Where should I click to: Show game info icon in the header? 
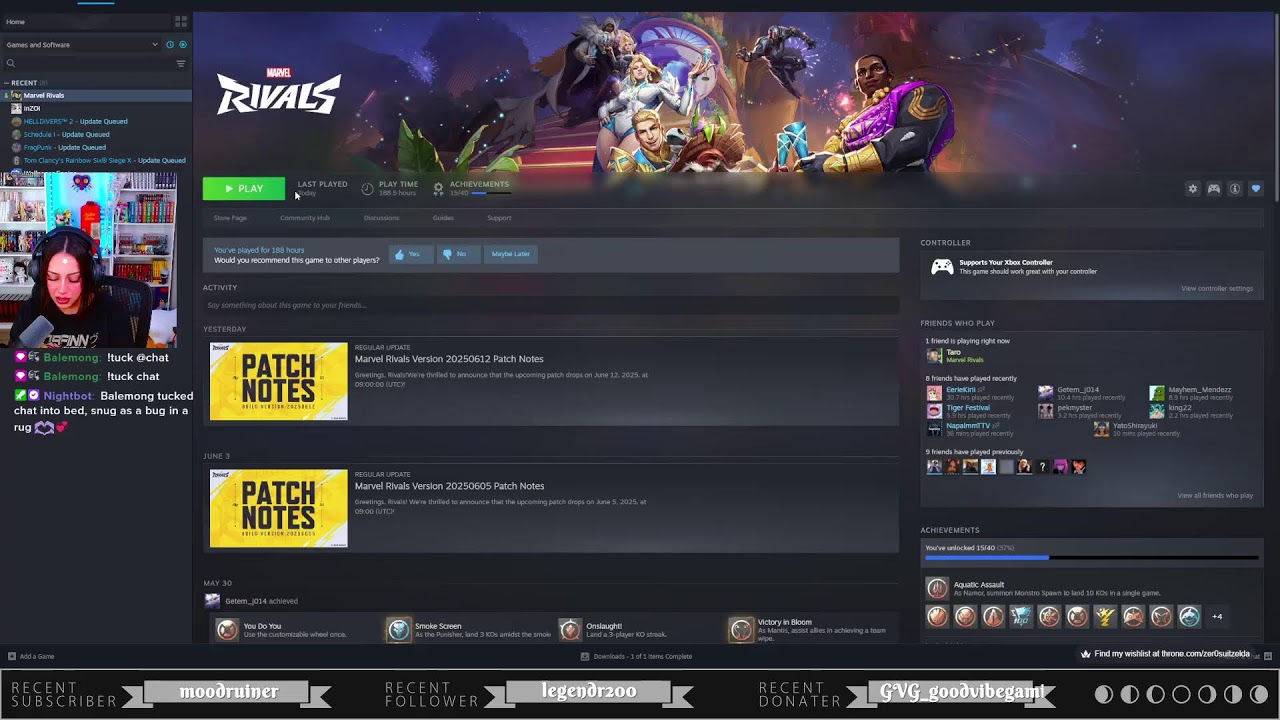coord(1235,189)
